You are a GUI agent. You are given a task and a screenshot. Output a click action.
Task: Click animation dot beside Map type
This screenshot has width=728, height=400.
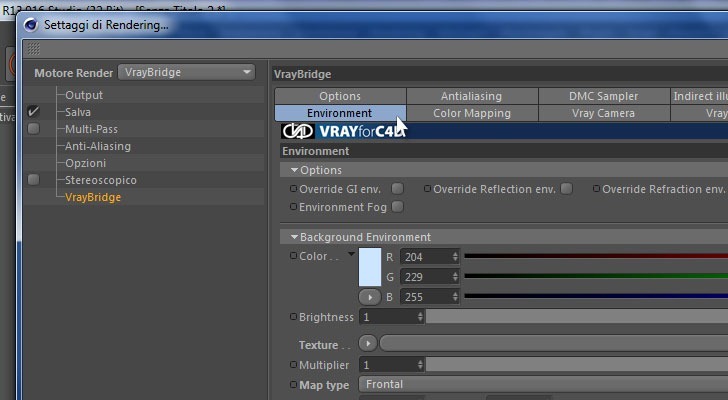(x=293, y=384)
